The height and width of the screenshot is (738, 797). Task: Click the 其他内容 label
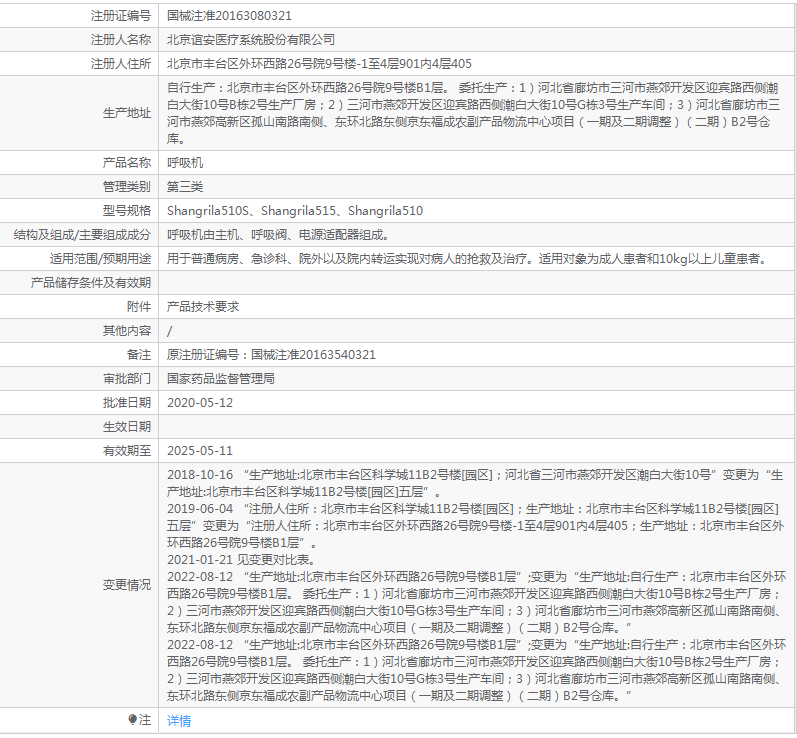(127, 330)
